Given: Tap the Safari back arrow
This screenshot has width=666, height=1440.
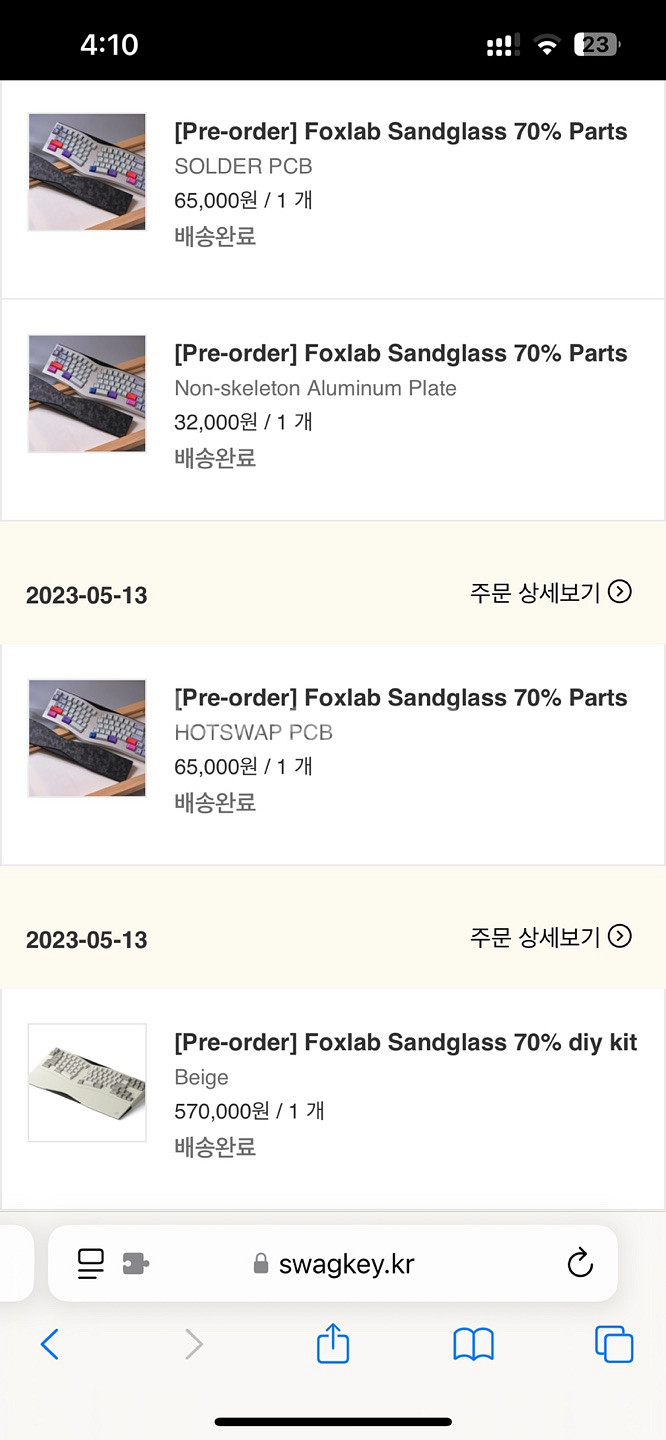Looking at the screenshot, I should click(x=50, y=1345).
